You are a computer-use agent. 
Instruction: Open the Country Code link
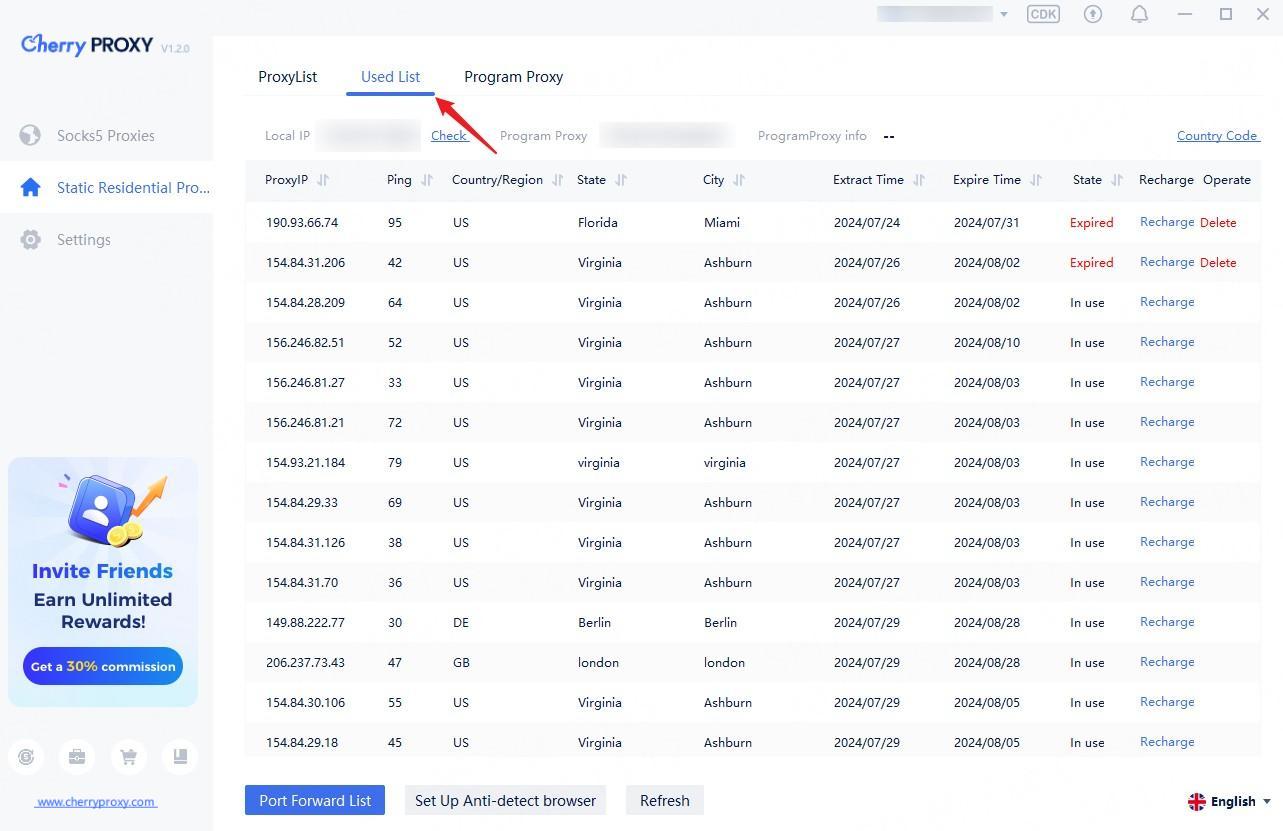(1217, 136)
